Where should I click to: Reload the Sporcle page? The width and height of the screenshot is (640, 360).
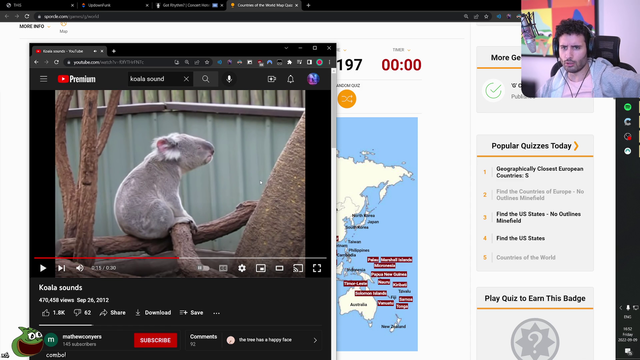27,16
